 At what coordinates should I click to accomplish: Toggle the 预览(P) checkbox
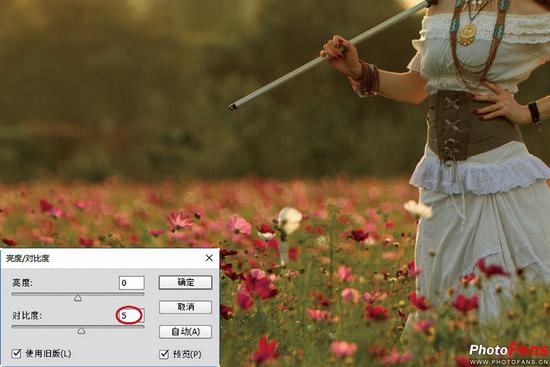tap(164, 354)
